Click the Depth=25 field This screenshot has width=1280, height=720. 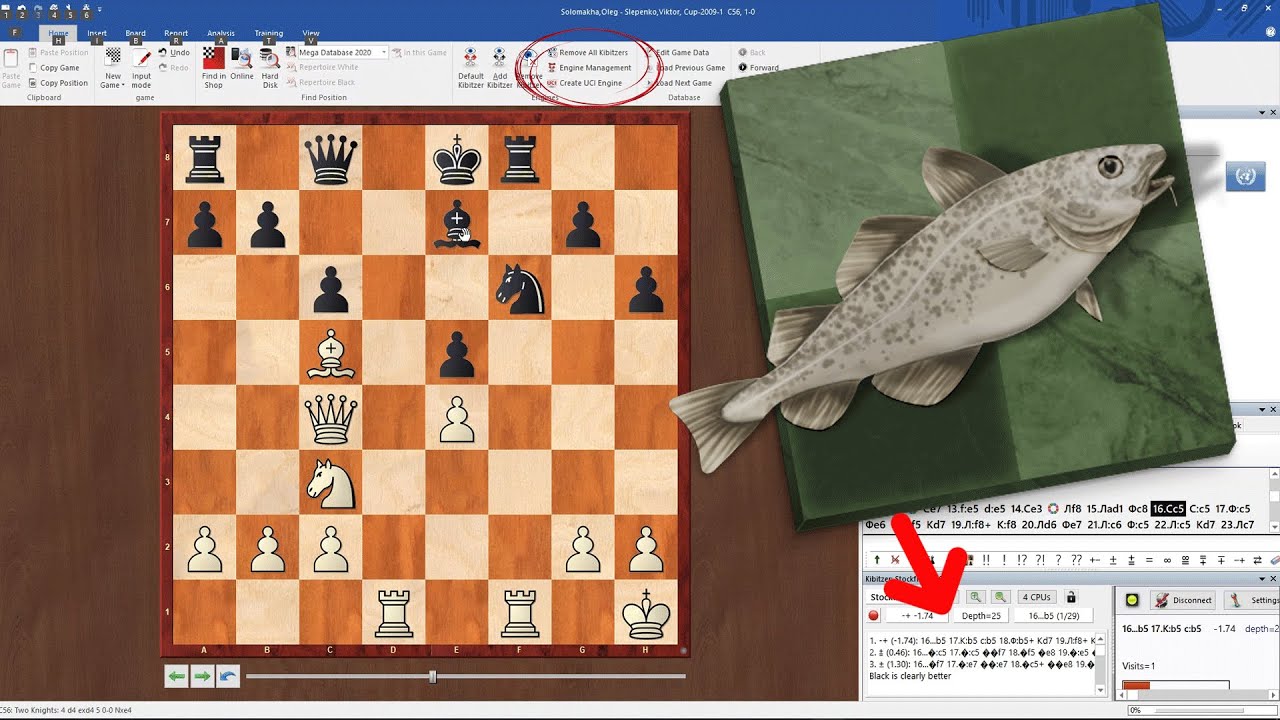click(981, 616)
